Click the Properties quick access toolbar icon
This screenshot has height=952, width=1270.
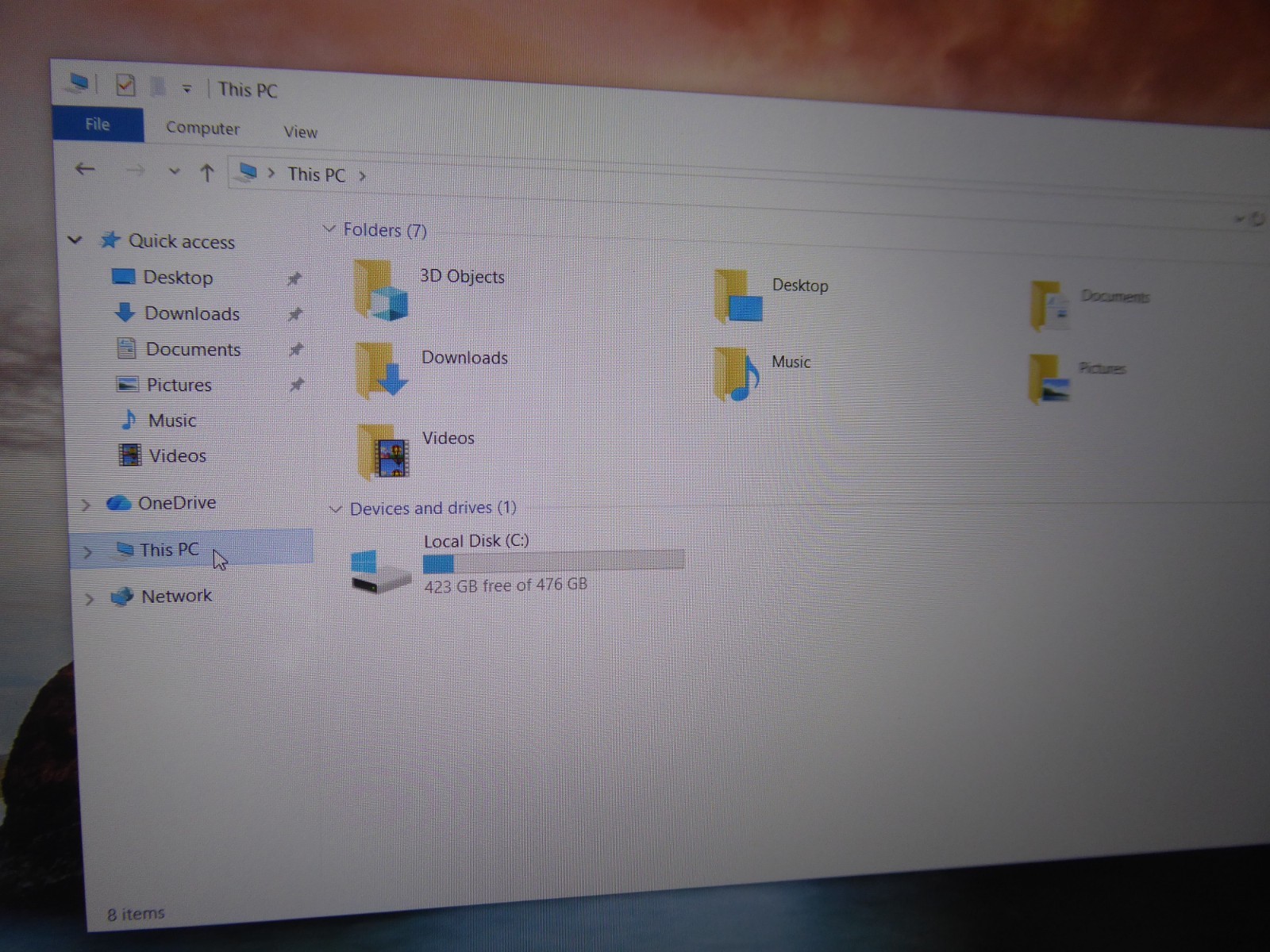click(125, 85)
